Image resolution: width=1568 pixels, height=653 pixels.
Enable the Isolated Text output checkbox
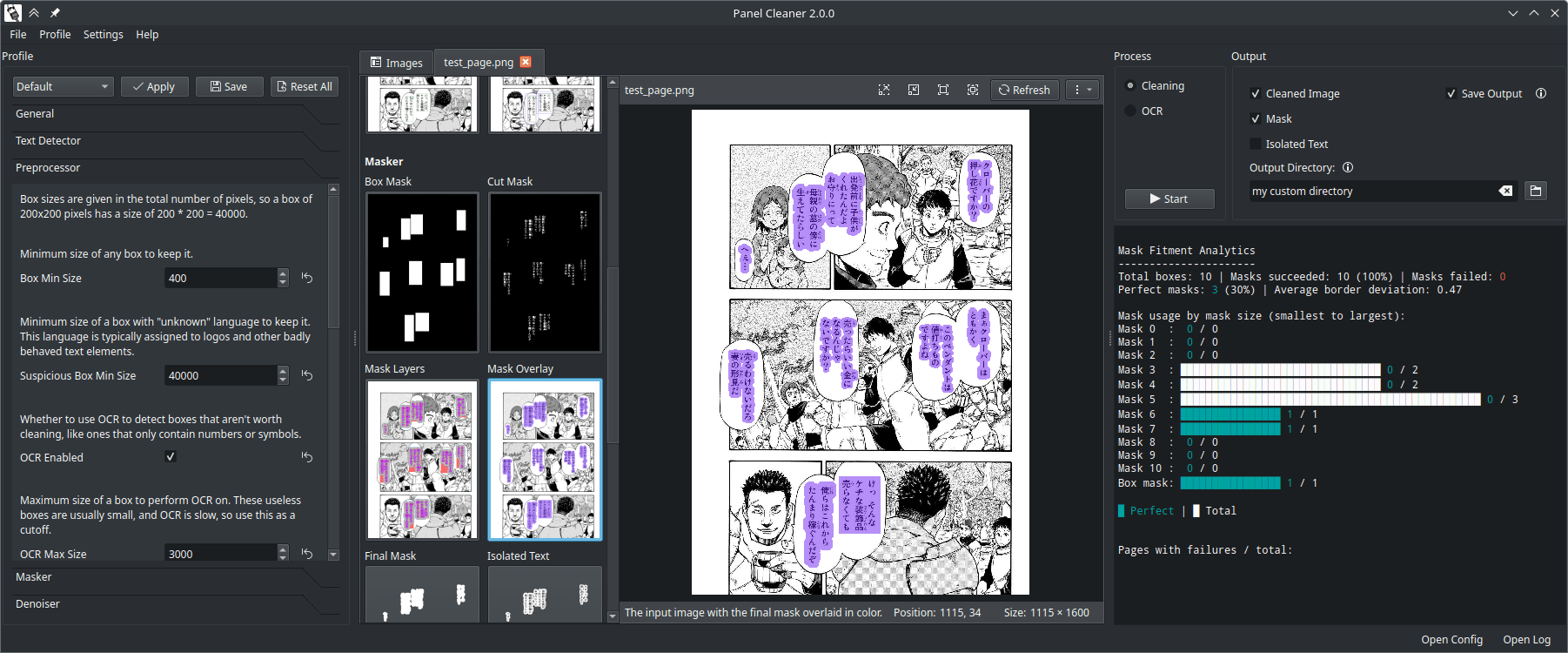pos(1256,144)
